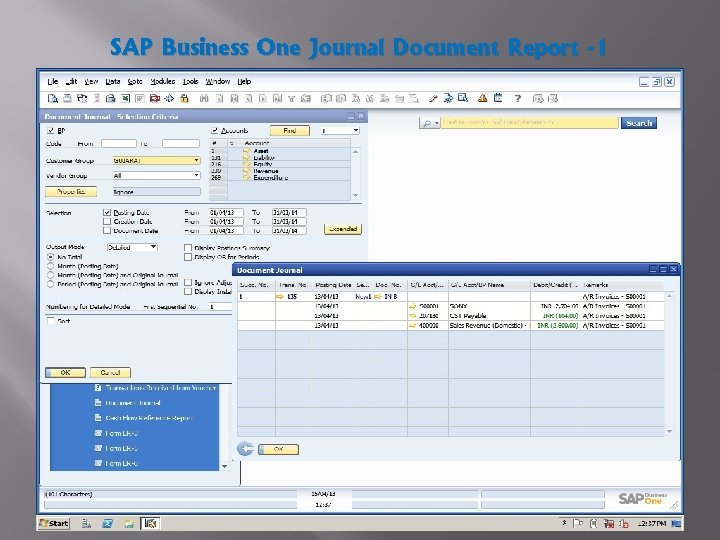The image size is (720, 540).
Task: Open the Calendar toolbar icon
Action: click(x=498, y=98)
